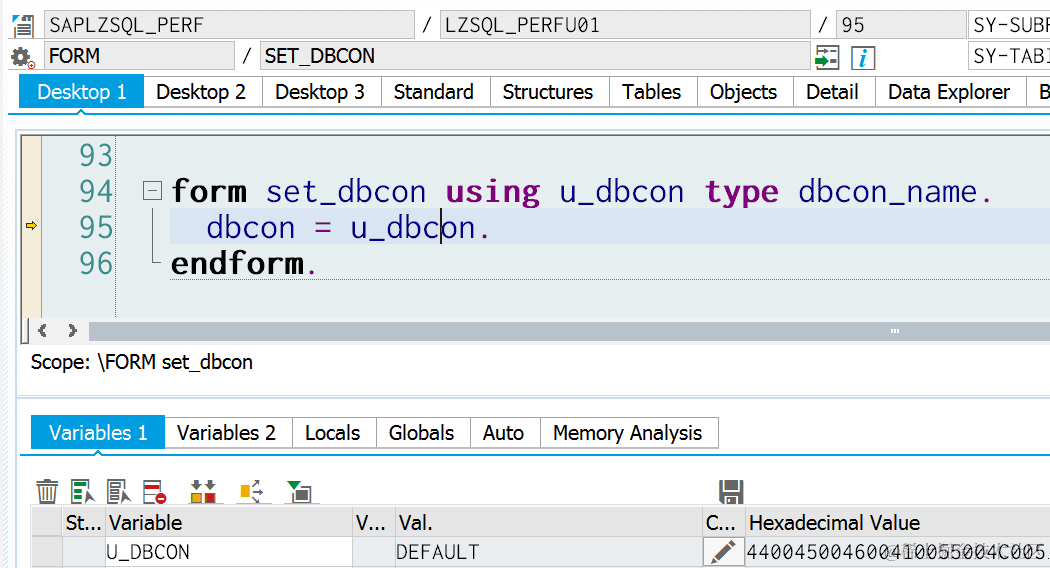Switch to the Desktop 1 tab
This screenshot has height=568, width=1050.
[x=82, y=92]
